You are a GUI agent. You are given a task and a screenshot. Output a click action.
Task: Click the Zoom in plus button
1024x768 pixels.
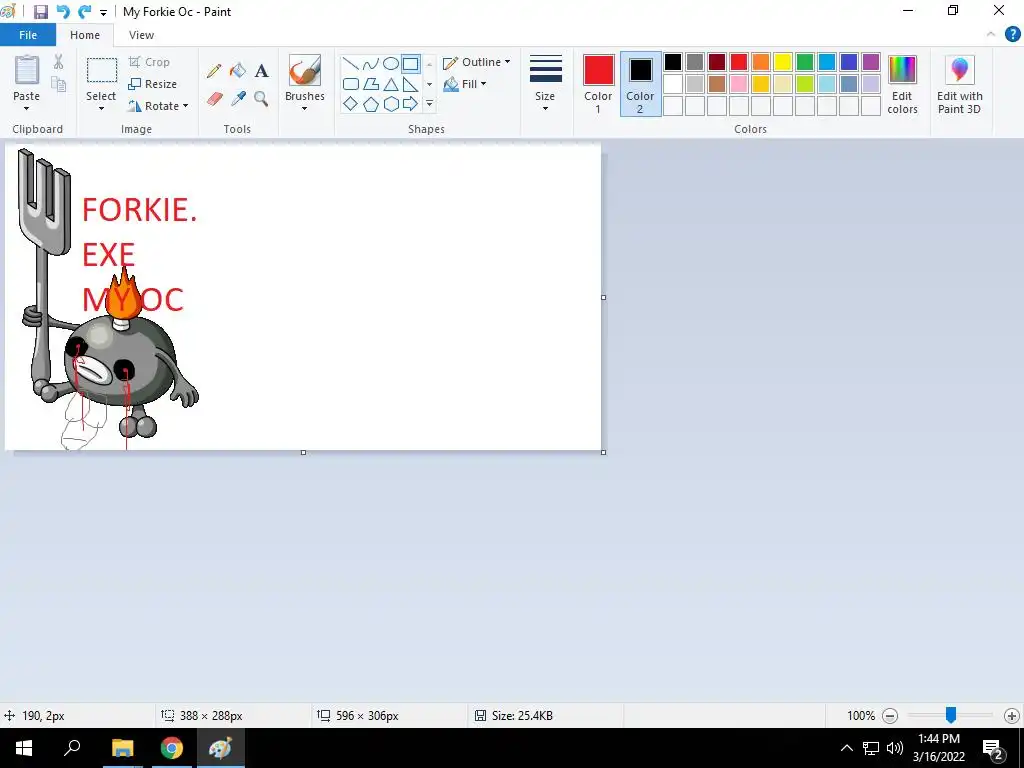pyautogui.click(x=1012, y=716)
